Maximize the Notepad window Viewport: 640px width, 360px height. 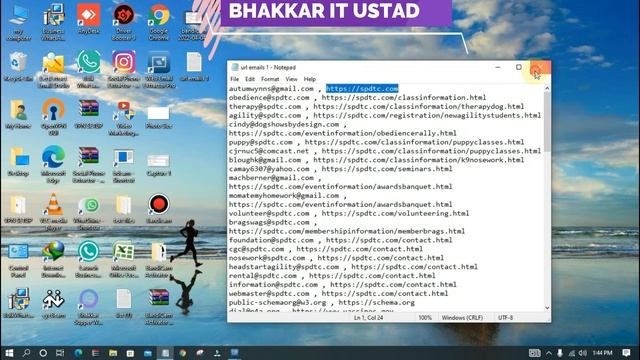point(518,67)
